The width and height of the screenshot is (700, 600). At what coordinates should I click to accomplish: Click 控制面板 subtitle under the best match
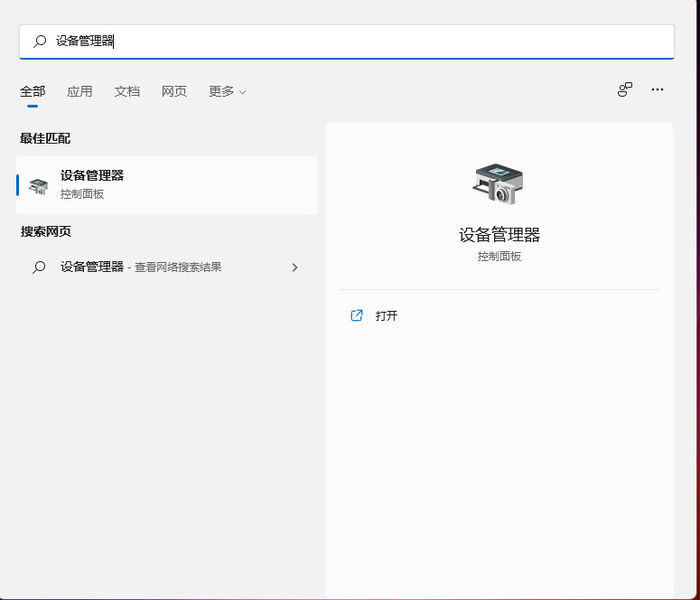click(x=82, y=194)
